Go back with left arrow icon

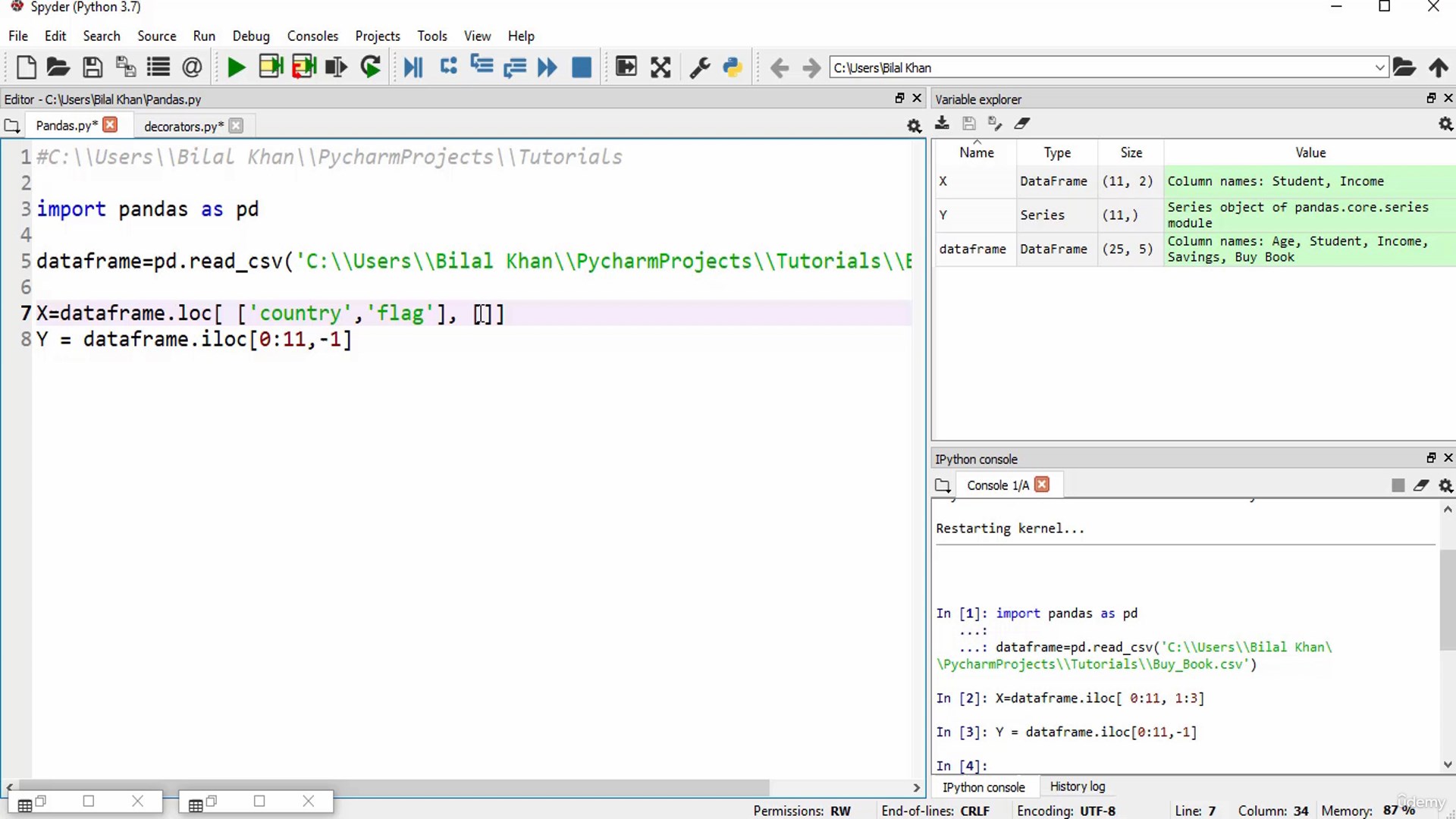point(779,68)
